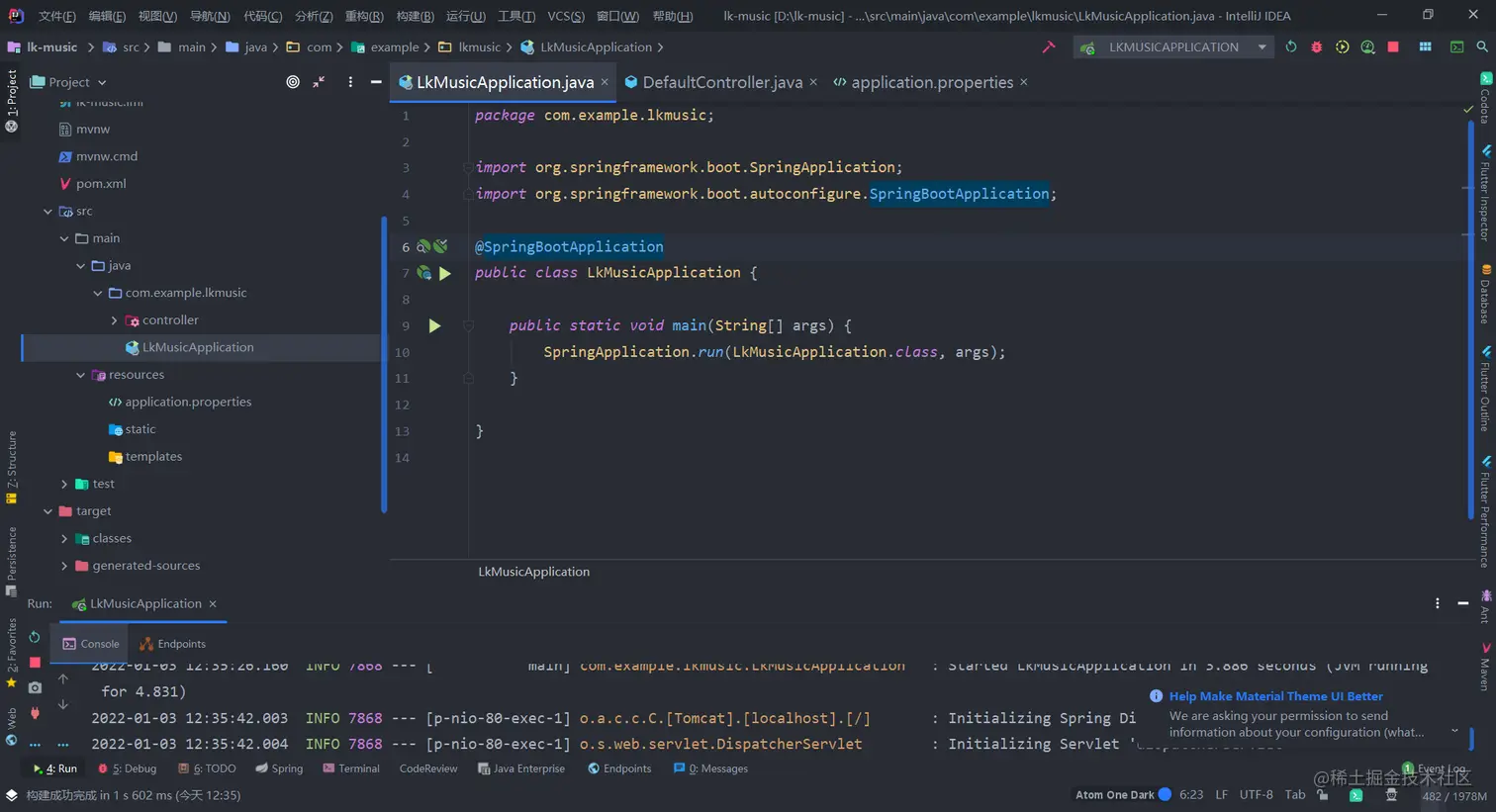The width and height of the screenshot is (1496, 812).
Task: Select the Console tab in Run panel
Action: coord(90,644)
